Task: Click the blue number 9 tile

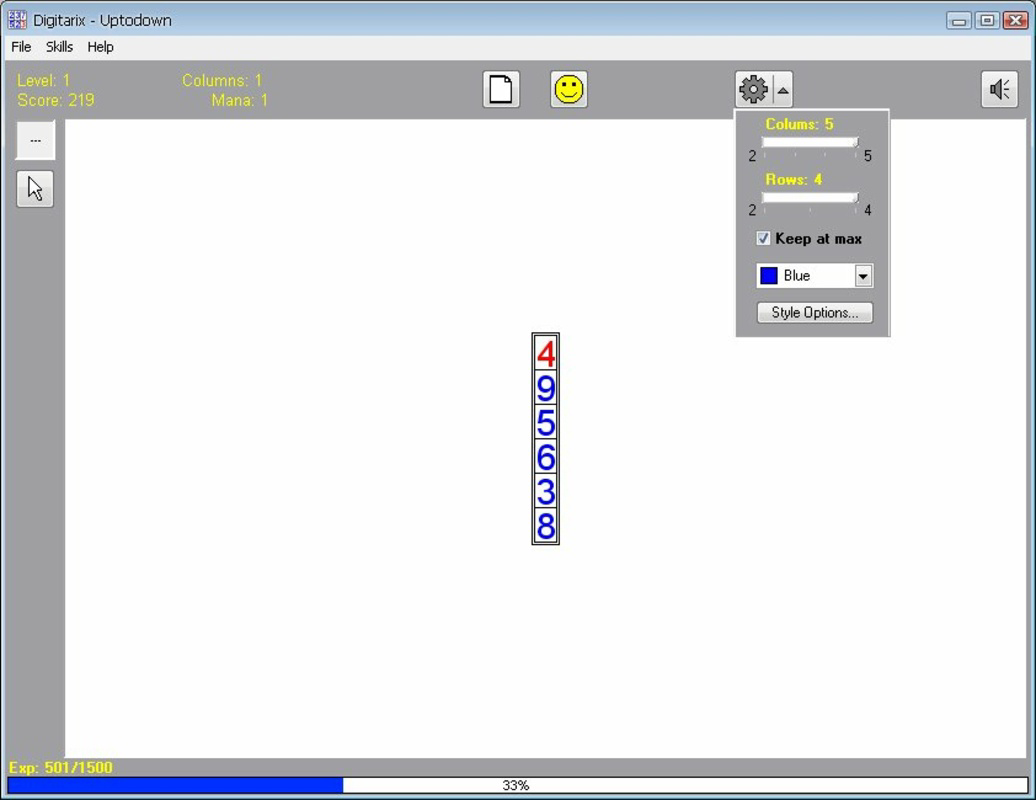Action: coord(546,388)
